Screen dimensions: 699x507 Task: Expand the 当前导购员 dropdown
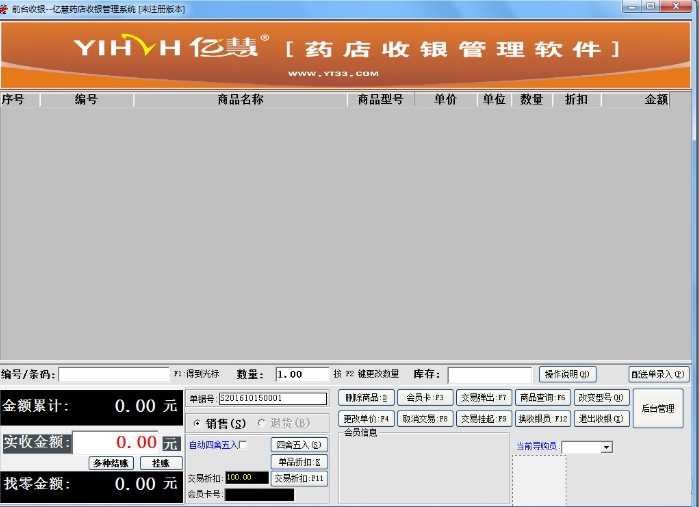606,447
